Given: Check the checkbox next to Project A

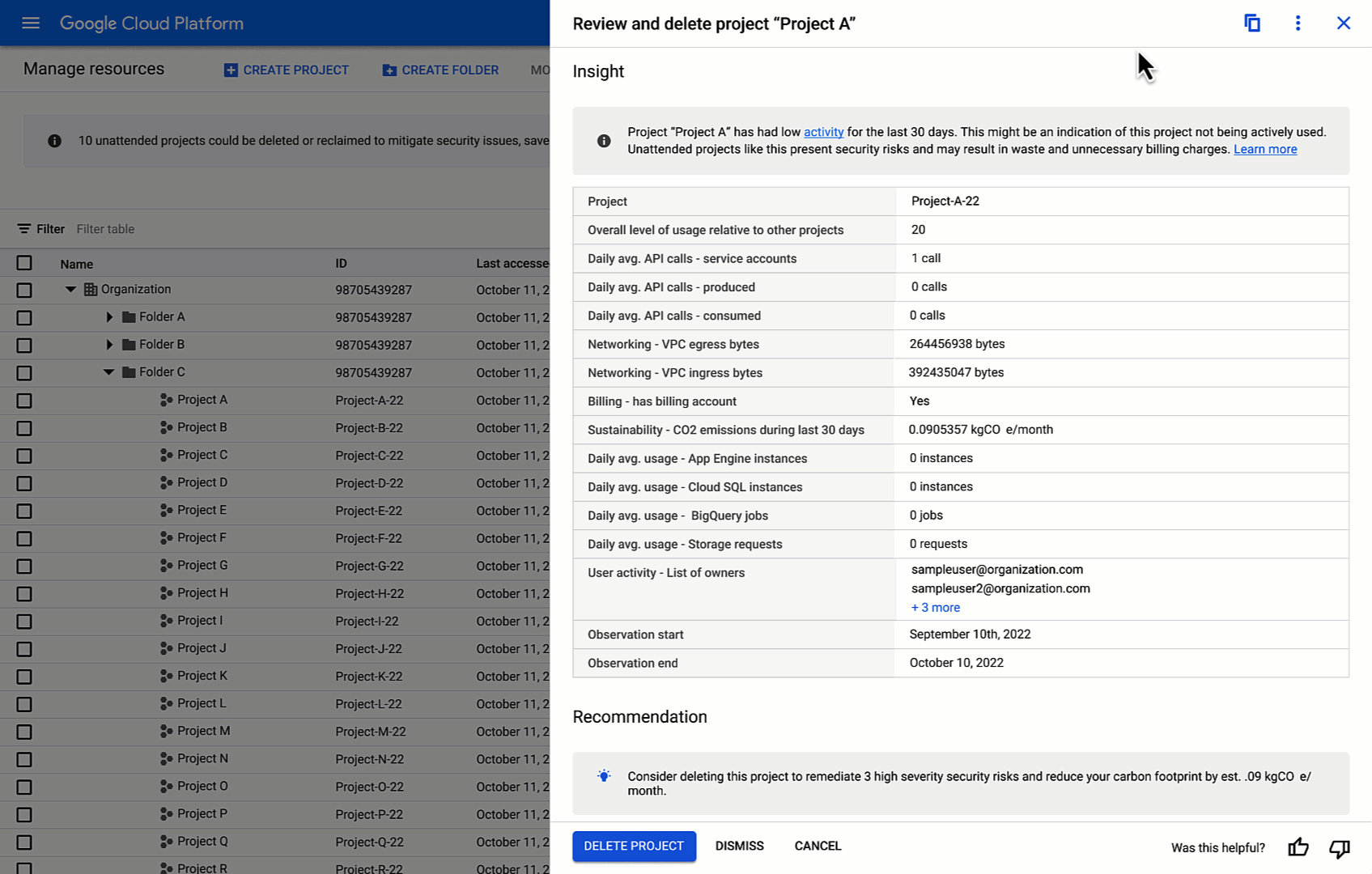Looking at the screenshot, I should click(x=23, y=401).
